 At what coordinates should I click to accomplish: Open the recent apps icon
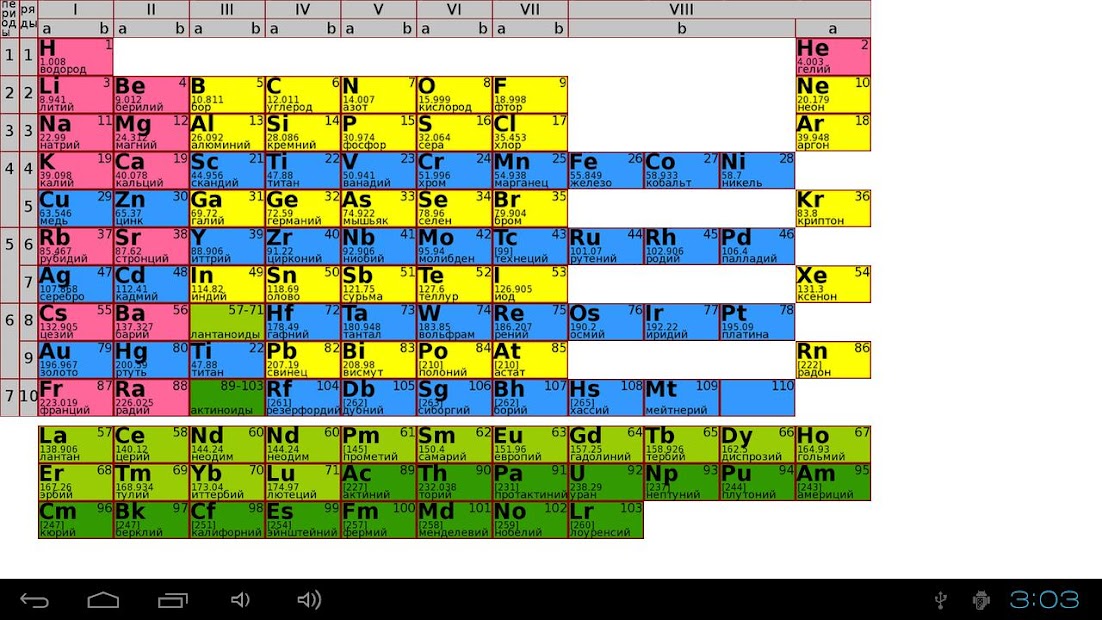click(172, 600)
